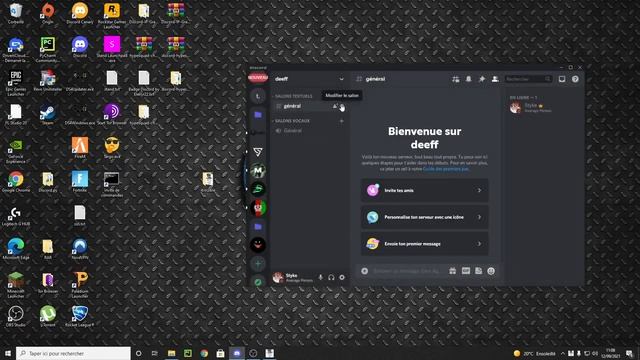Open the first server folder icon
640x360 pixels.
pyautogui.click(x=258, y=115)
